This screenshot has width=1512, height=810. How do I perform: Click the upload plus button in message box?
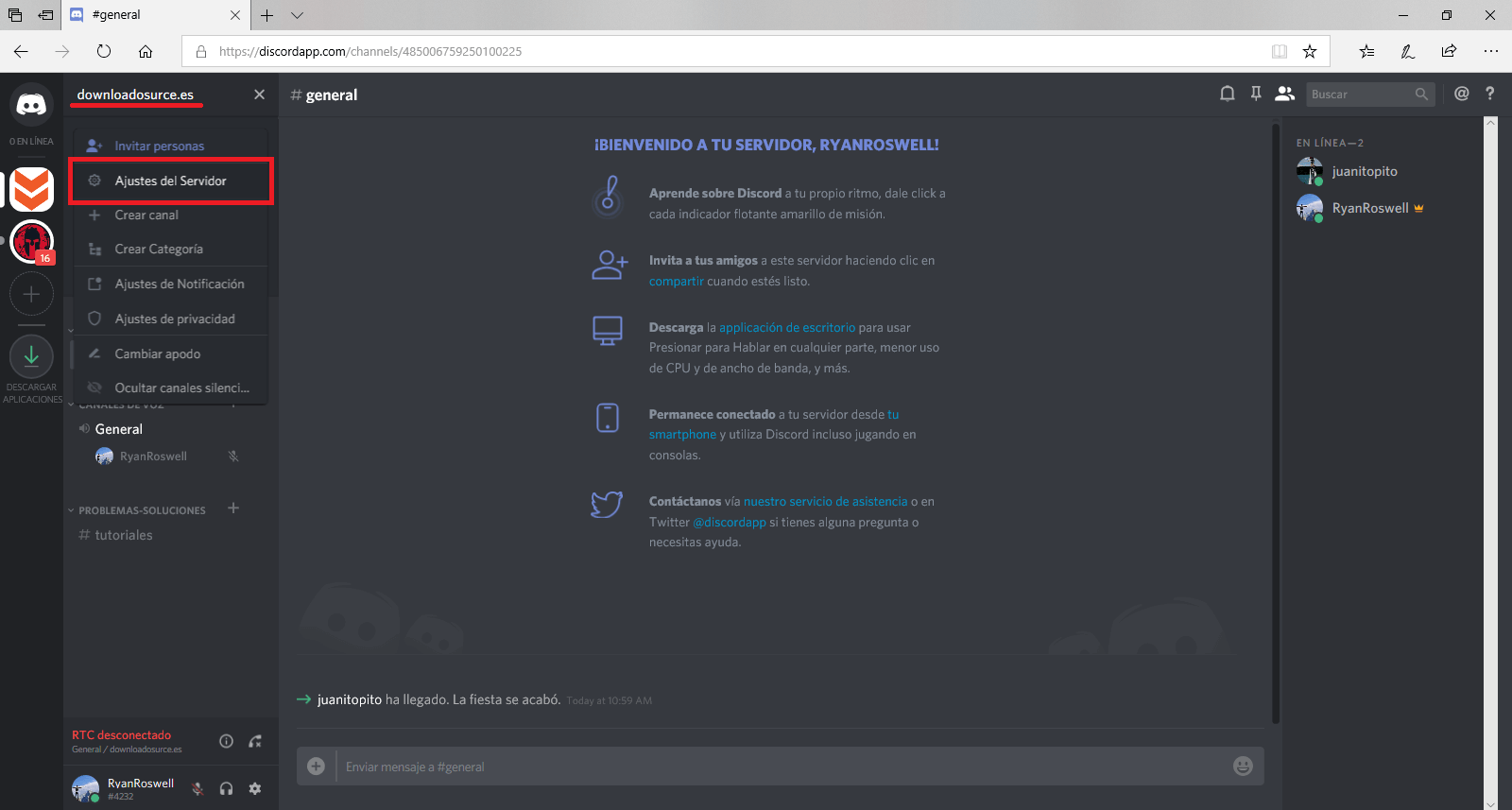(x=317, y=767)
